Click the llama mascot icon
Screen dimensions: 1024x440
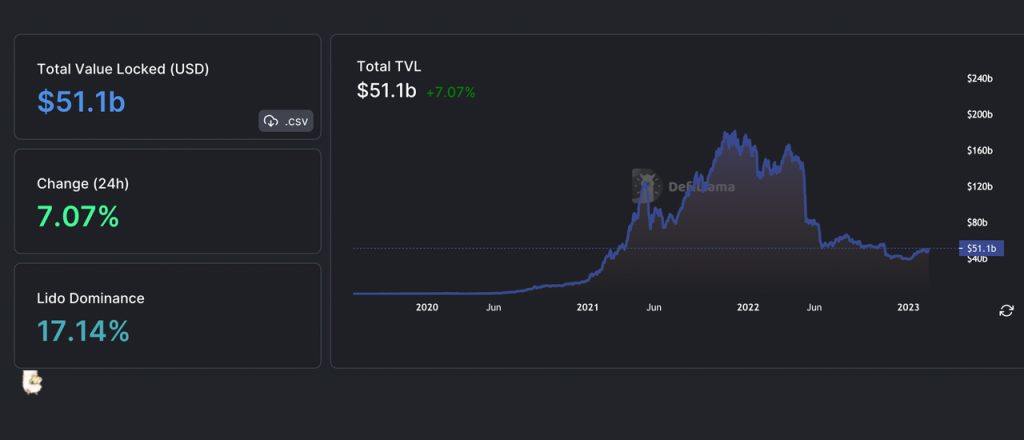coord(32,383)
